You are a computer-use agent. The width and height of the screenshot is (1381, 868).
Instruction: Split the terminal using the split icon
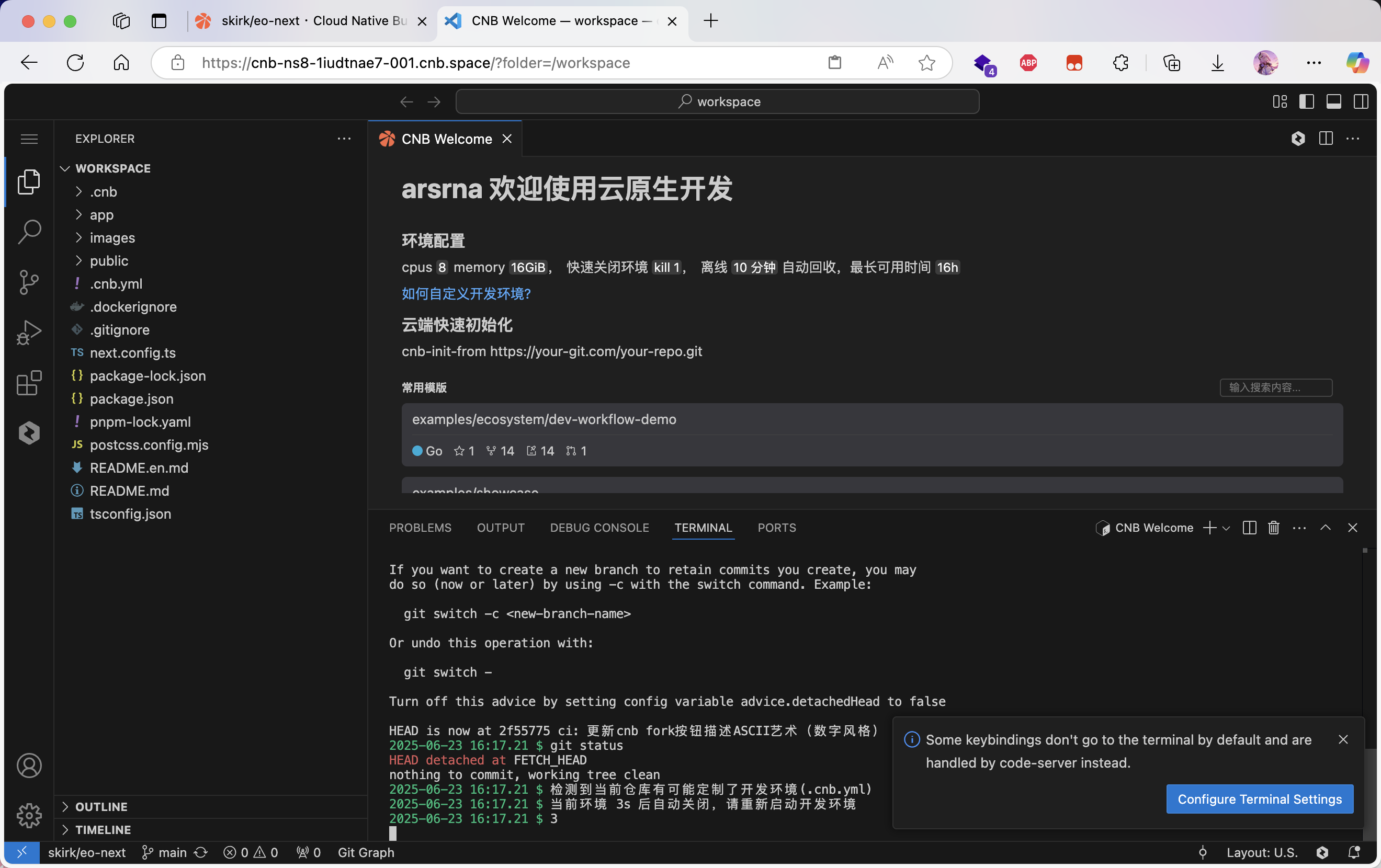tap(1249, 528)
